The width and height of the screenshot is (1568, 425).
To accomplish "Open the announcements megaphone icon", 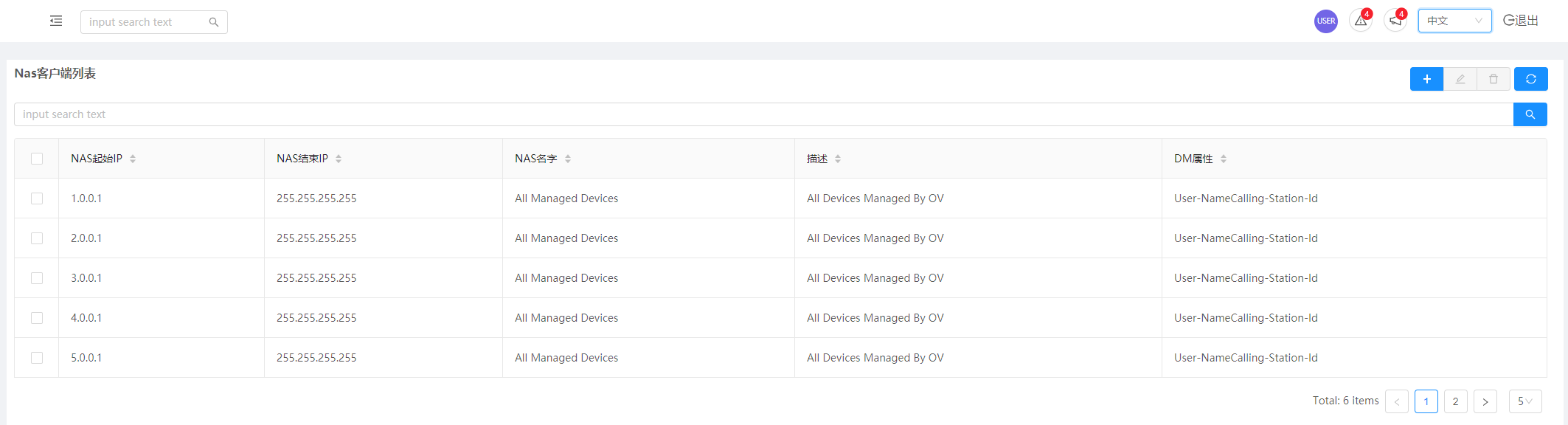I will coord(1395,21).
